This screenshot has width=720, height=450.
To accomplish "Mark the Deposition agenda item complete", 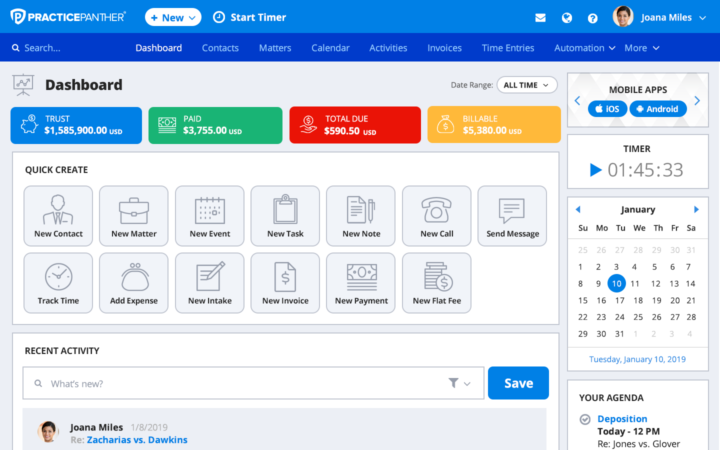I will [585, 419].
